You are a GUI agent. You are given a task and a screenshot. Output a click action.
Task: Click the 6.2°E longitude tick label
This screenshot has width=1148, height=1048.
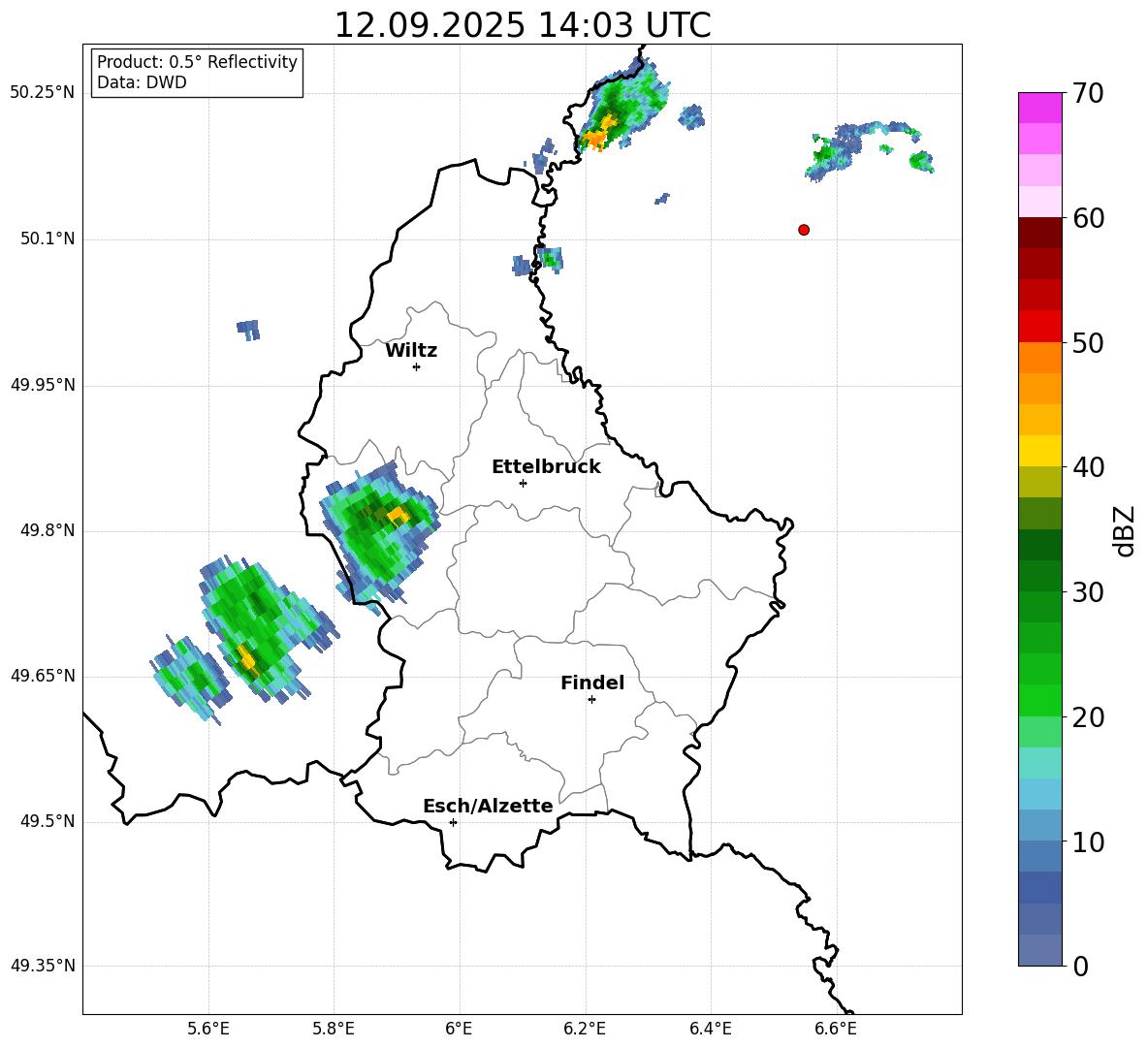(x=586, y=1029)
